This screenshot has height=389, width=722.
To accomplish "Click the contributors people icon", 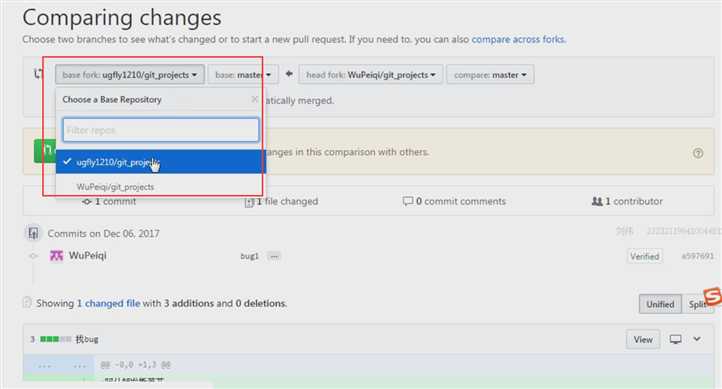I will tap(597, 201).
